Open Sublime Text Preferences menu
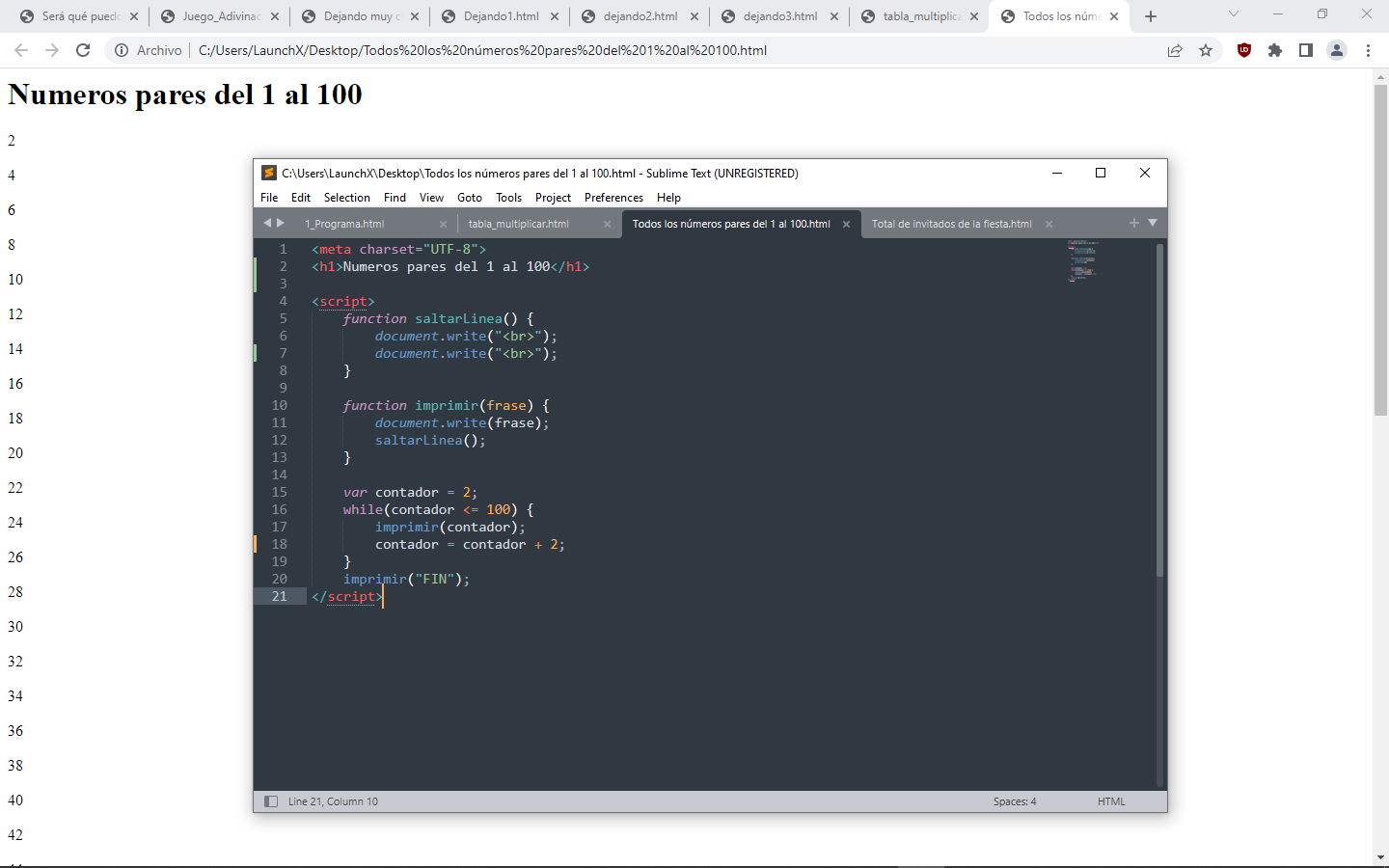1389x868 pixels. tap(613, 198)
